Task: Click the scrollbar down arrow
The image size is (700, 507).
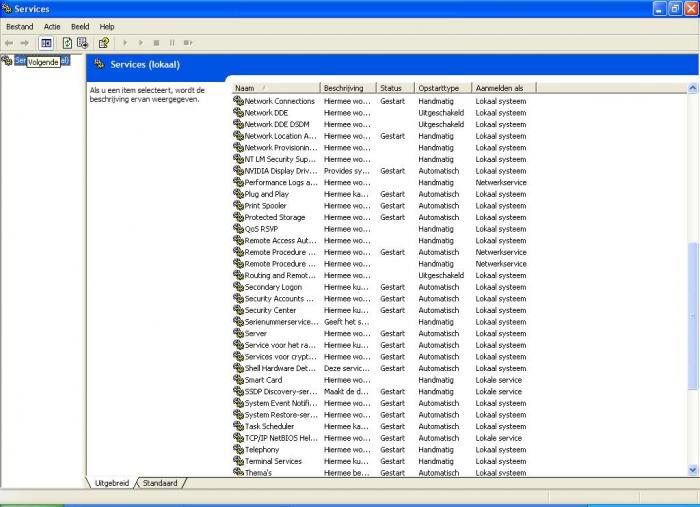Action: click(x=692, y=470)
